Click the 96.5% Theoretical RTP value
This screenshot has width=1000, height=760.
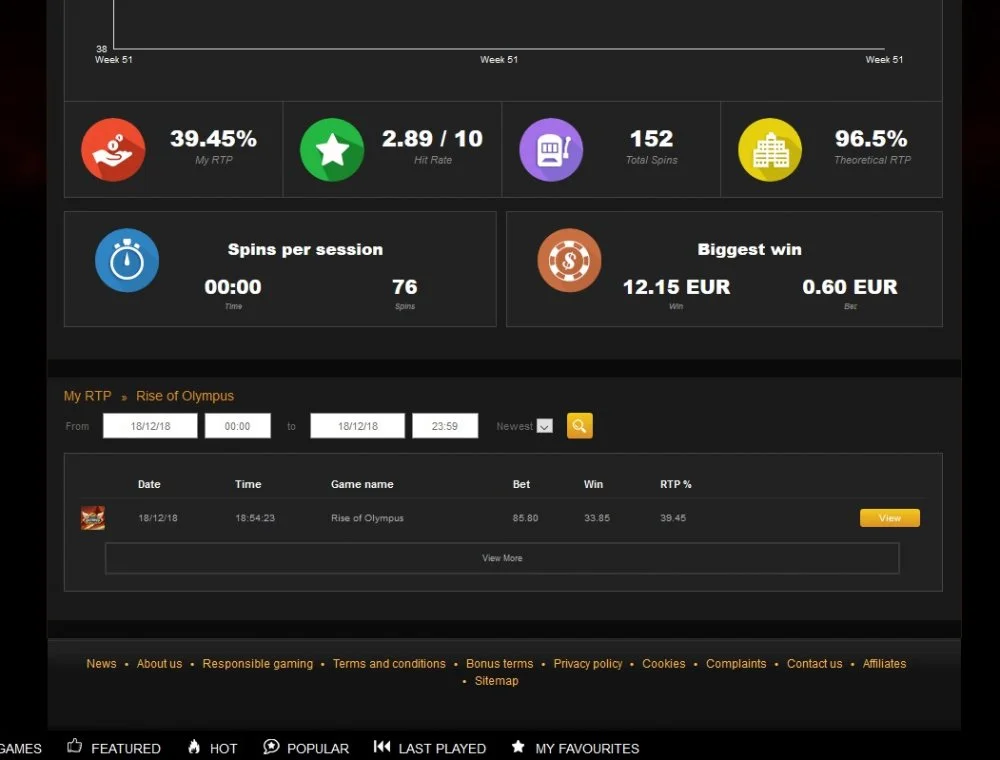pos(871,138)
